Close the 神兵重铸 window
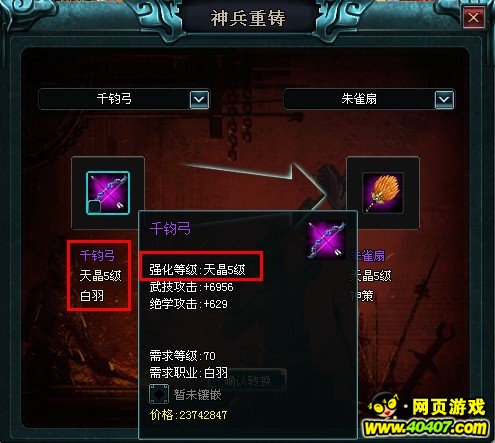Screen dimensions: 495x443 click(x=473, y=18)
